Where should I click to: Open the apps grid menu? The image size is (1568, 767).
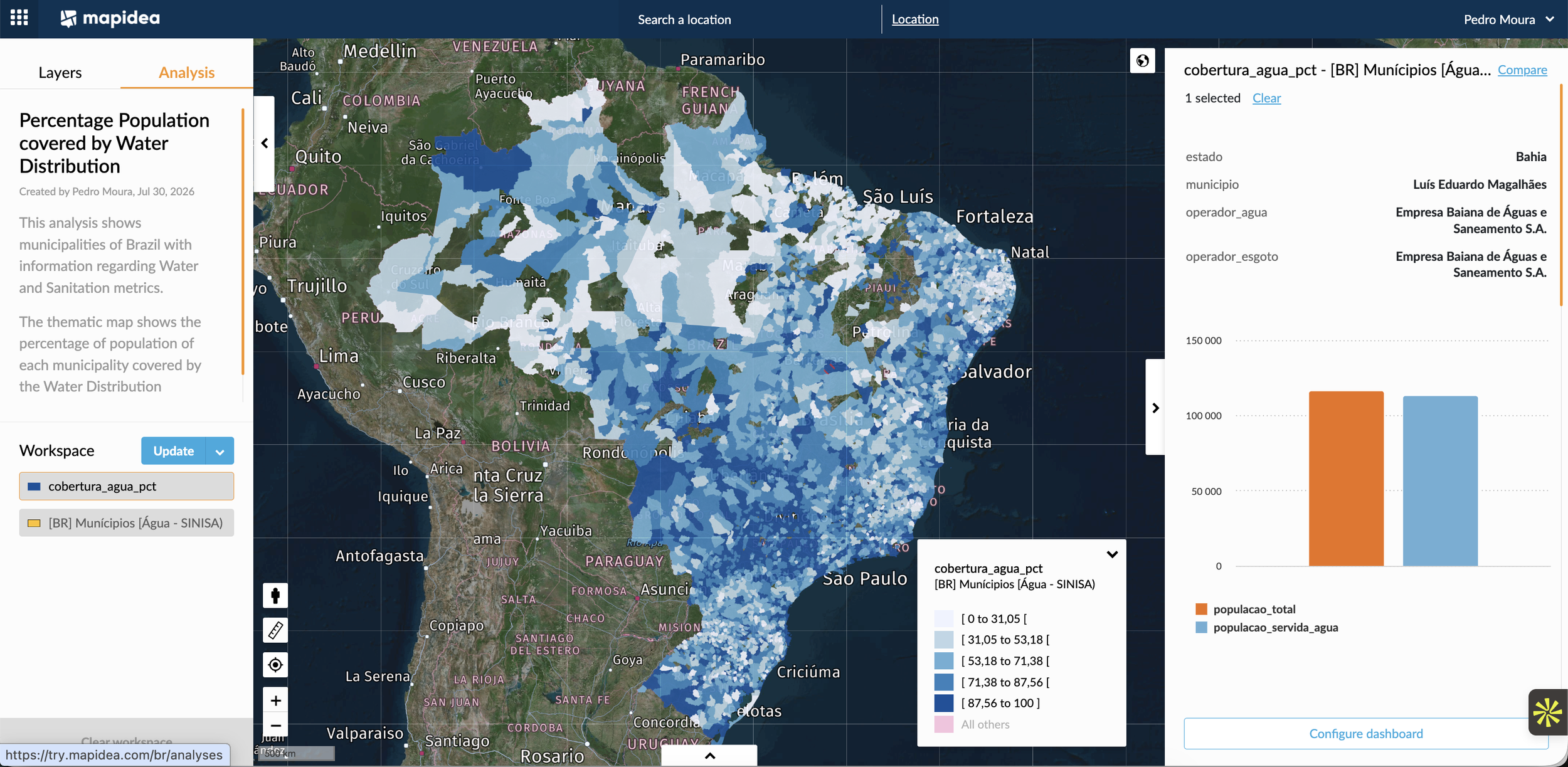pos(19,18)
